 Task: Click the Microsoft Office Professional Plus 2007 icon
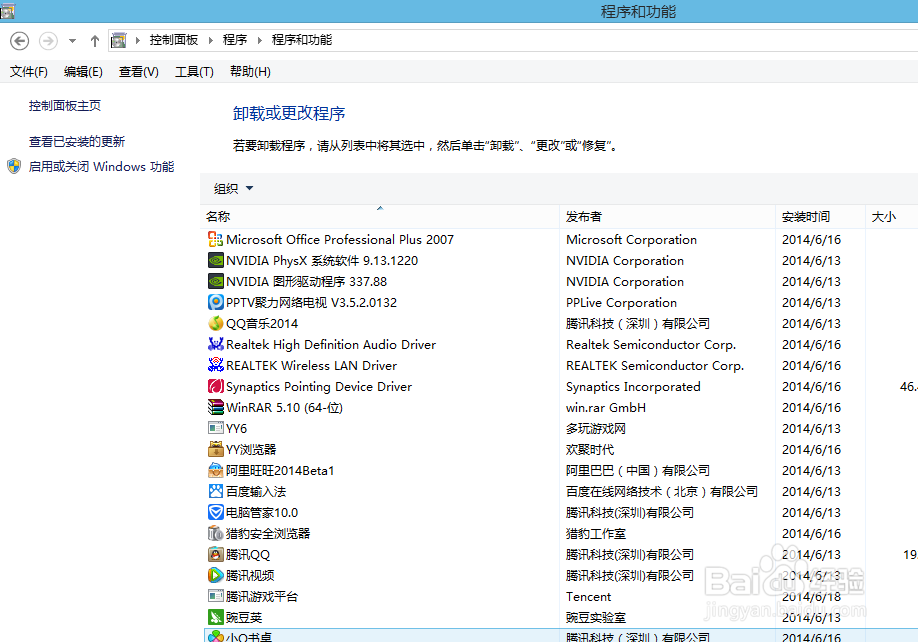(x=215, y=239)
